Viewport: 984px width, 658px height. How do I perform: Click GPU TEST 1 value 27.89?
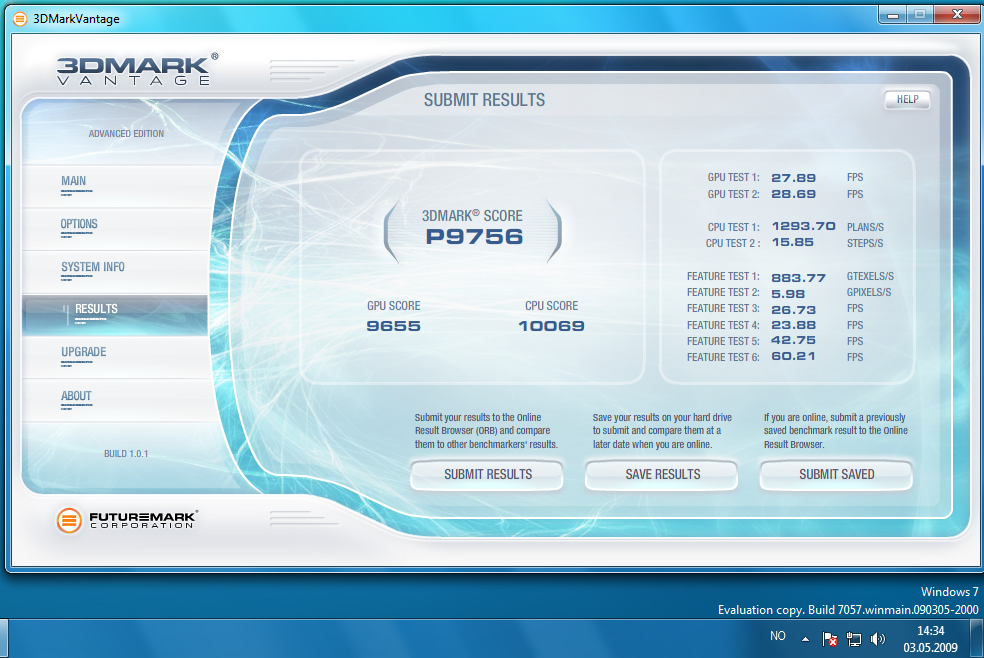[x=793, y=178]
